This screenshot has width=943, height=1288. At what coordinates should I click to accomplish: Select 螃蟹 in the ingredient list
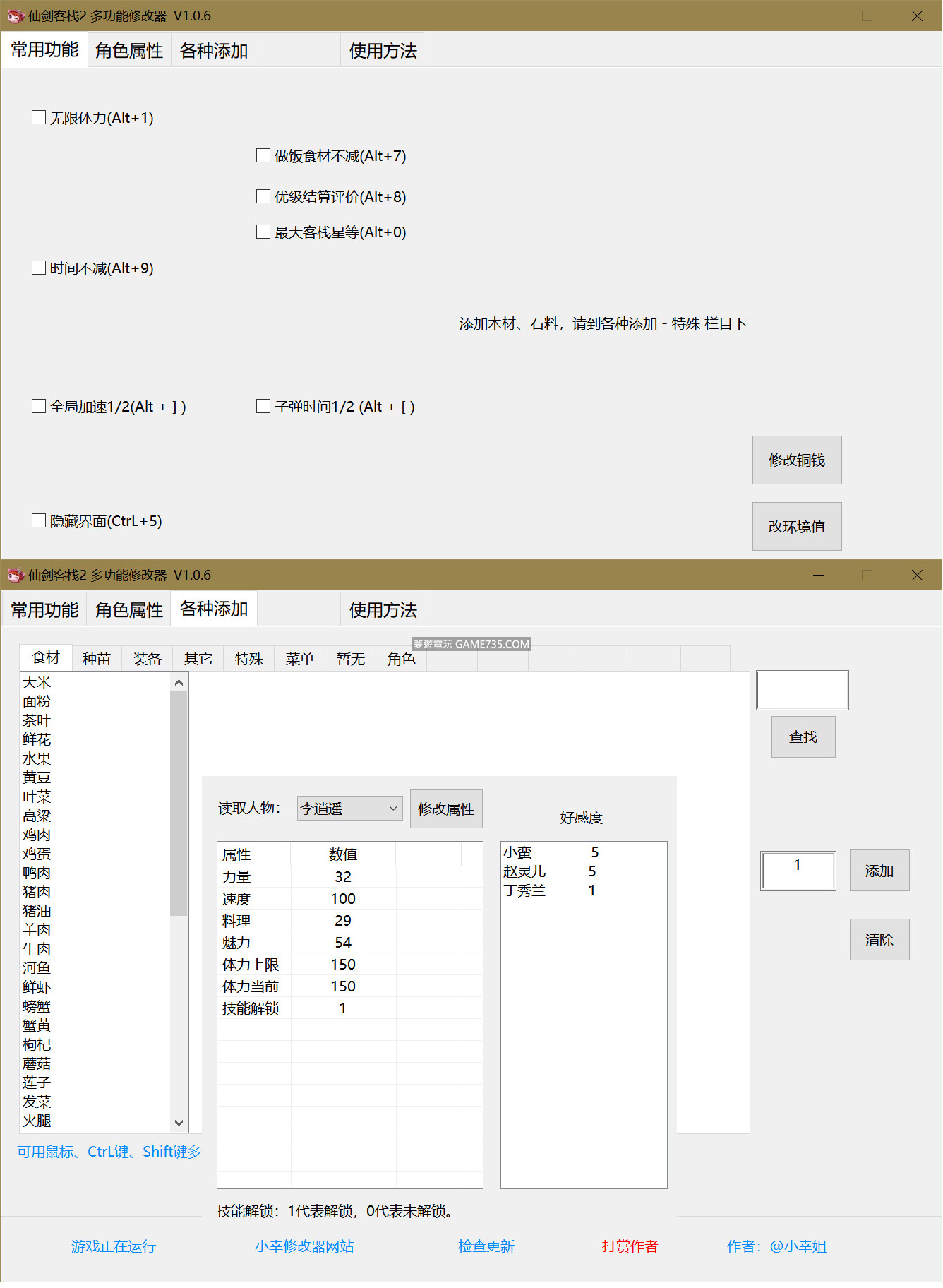point(37,1007)
